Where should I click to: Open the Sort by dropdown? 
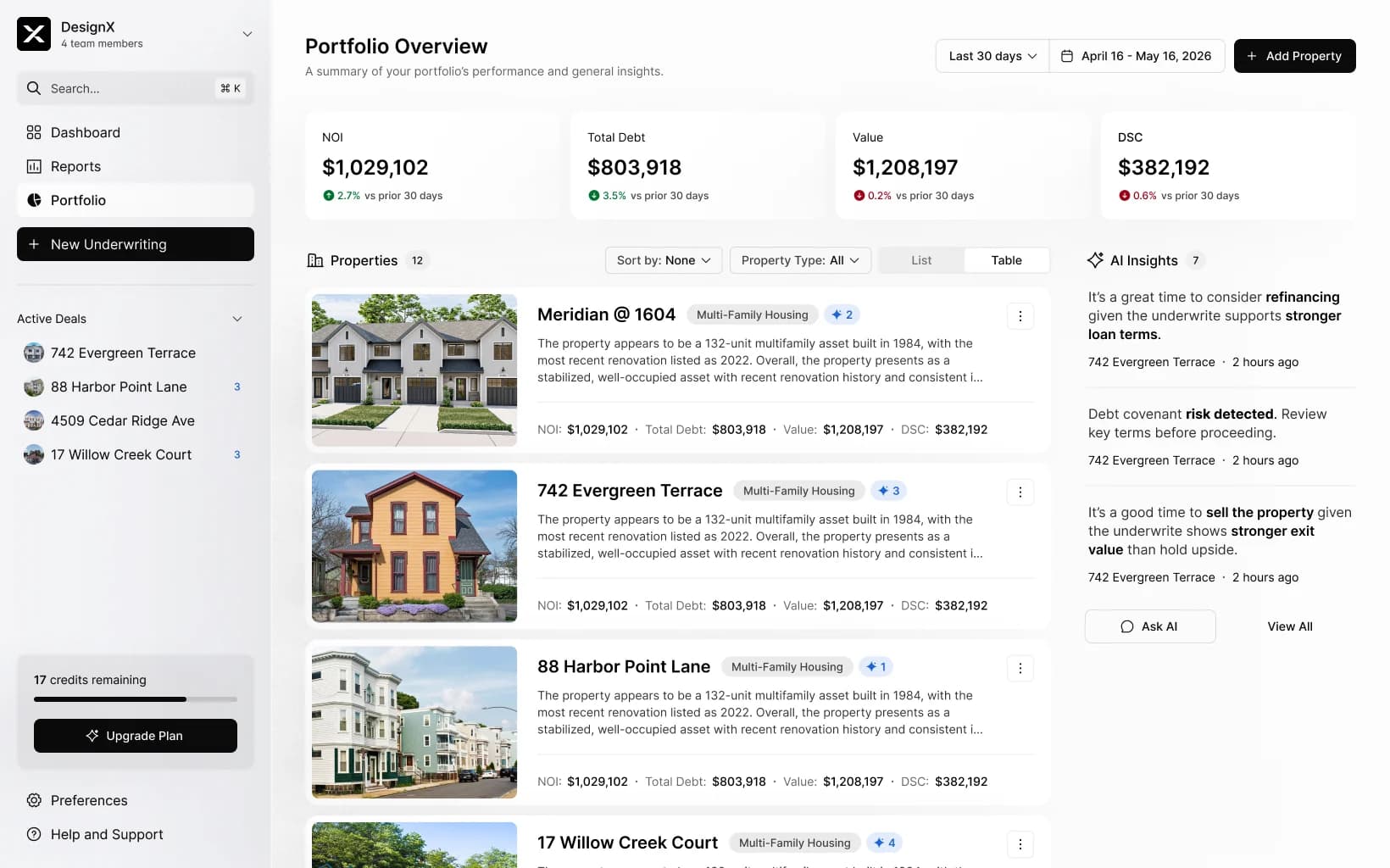click(664, 260)
